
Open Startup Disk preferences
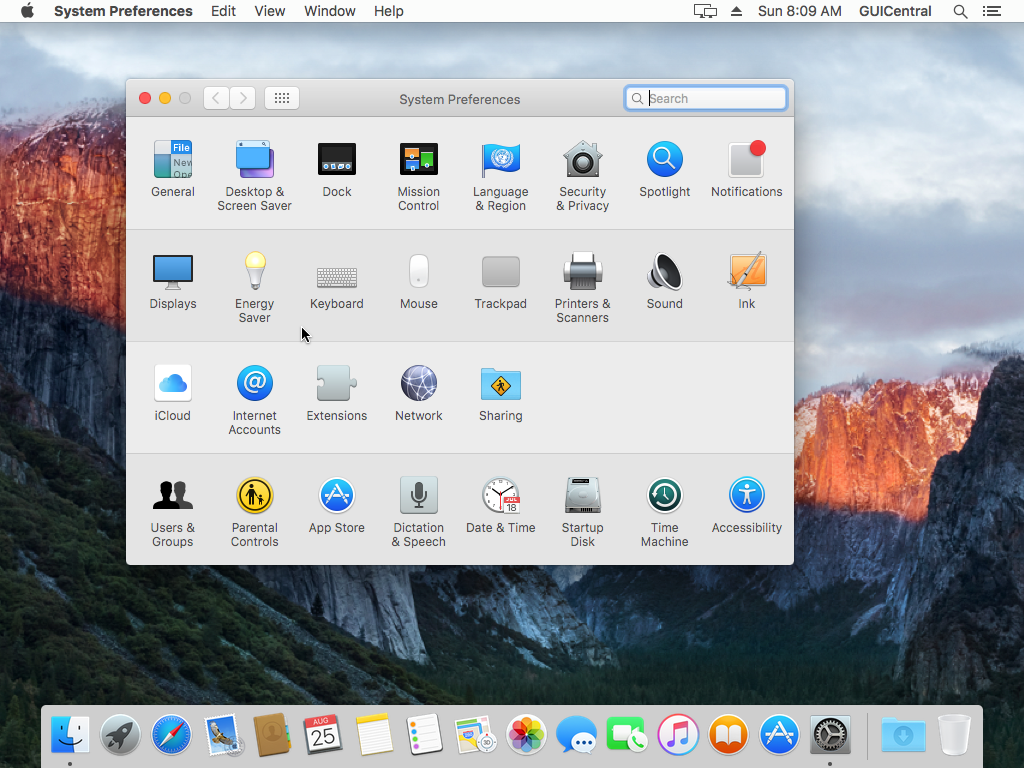point(583,511)
